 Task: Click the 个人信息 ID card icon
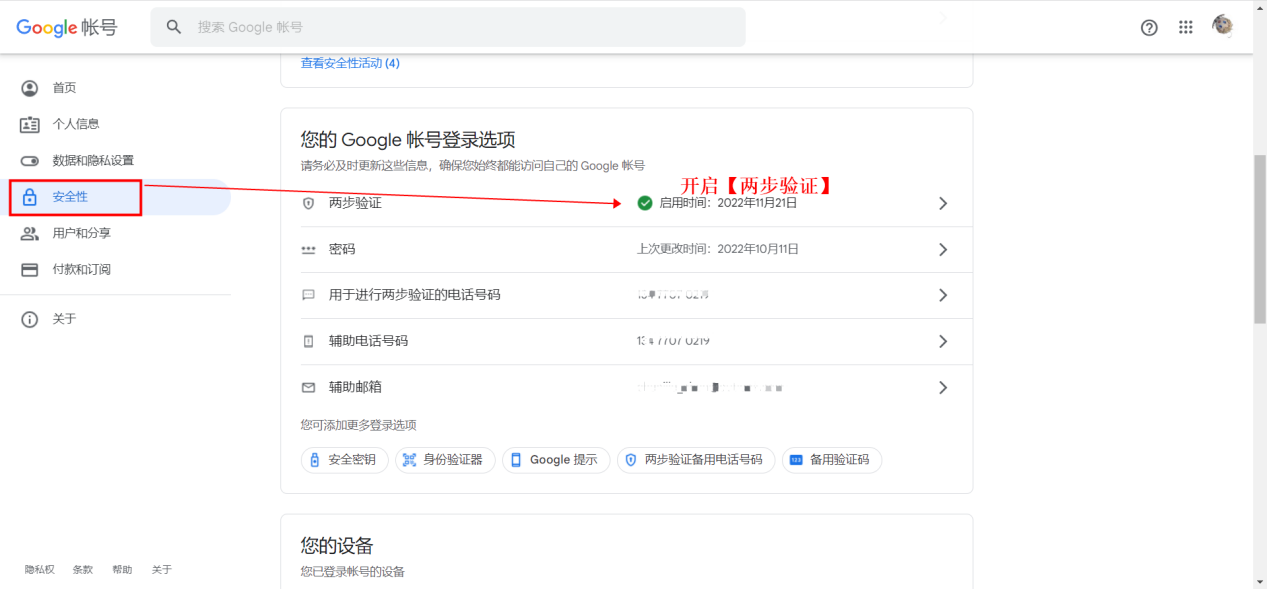[30, 124]
